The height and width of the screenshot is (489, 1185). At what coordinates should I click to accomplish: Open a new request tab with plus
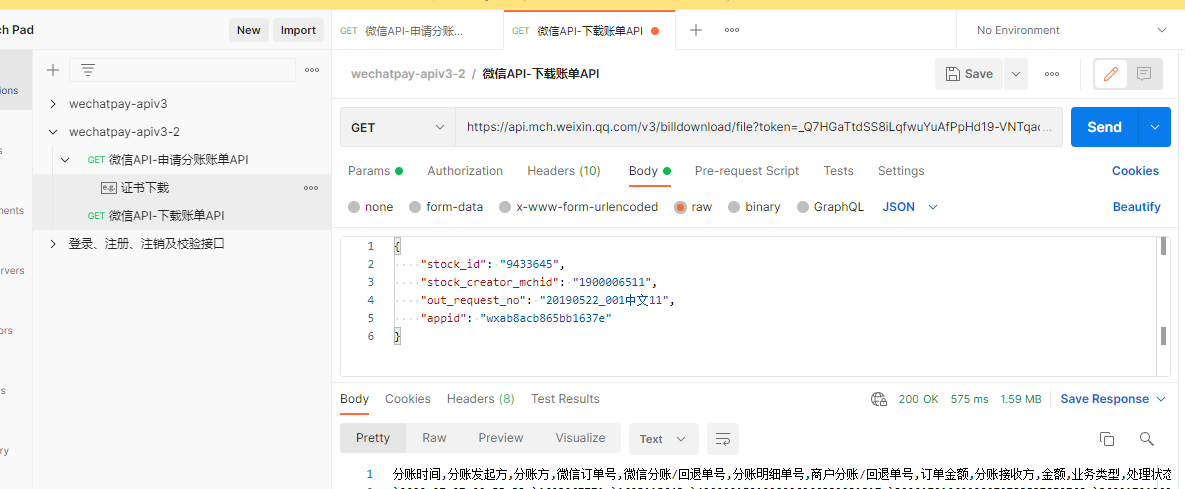tap(696, 30)
